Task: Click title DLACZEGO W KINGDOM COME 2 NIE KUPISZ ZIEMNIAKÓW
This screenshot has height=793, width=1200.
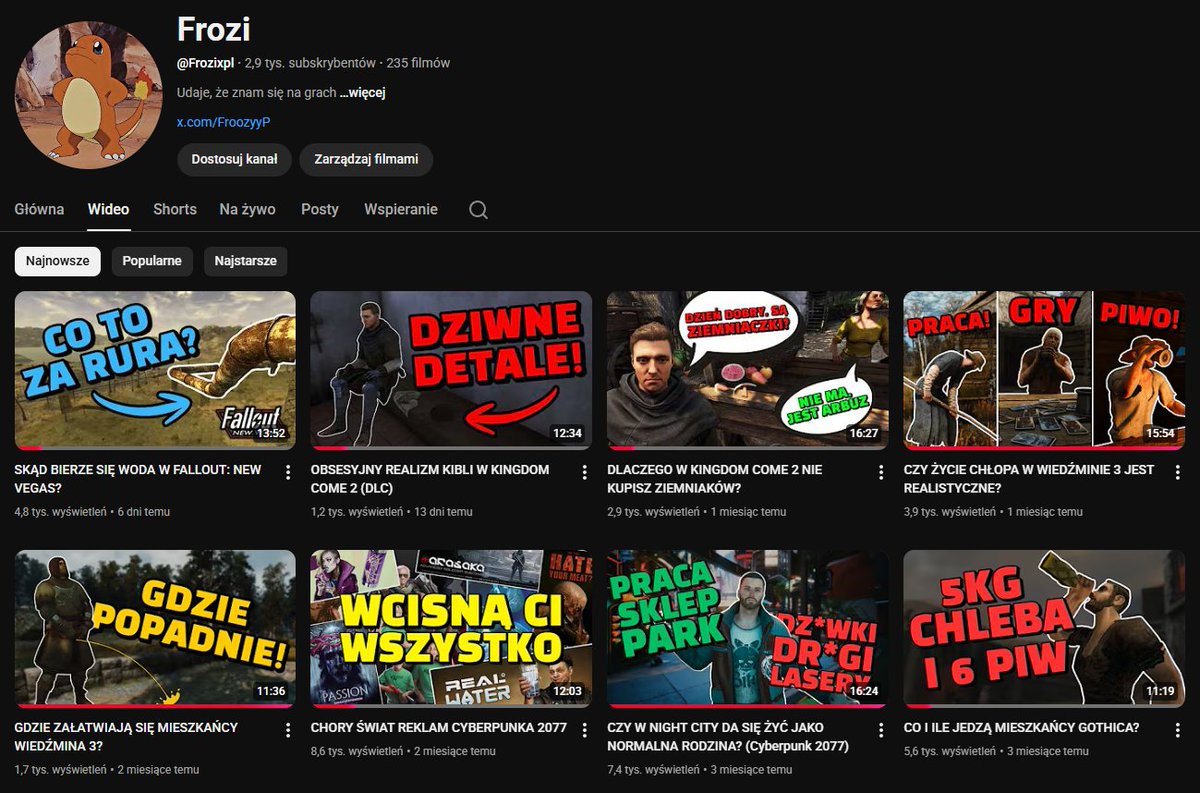Action: click(714, 479)
